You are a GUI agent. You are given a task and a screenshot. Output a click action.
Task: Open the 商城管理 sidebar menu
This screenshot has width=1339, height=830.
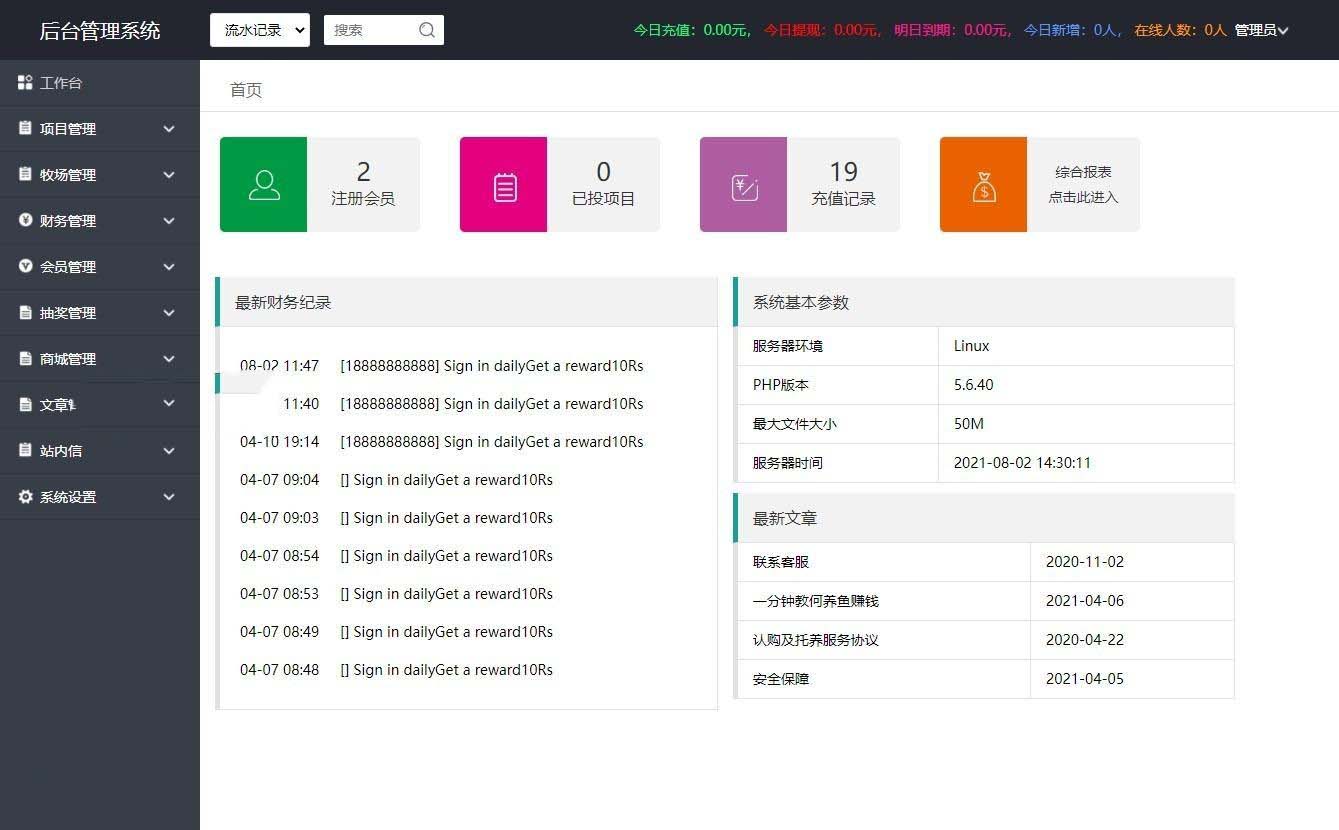tap(68, 359)
